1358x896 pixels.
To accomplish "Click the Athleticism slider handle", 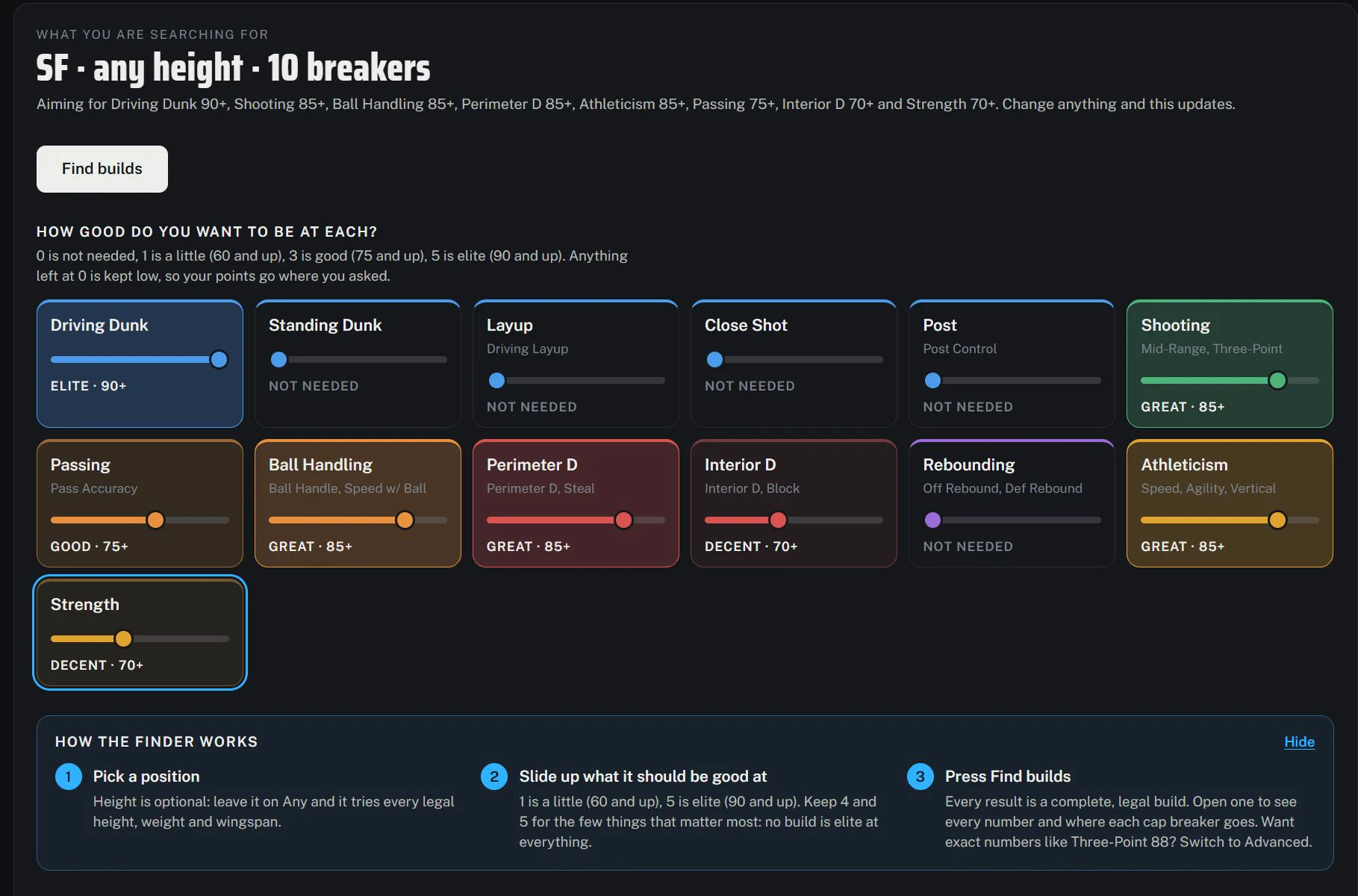I will (x=1277, y=520).
